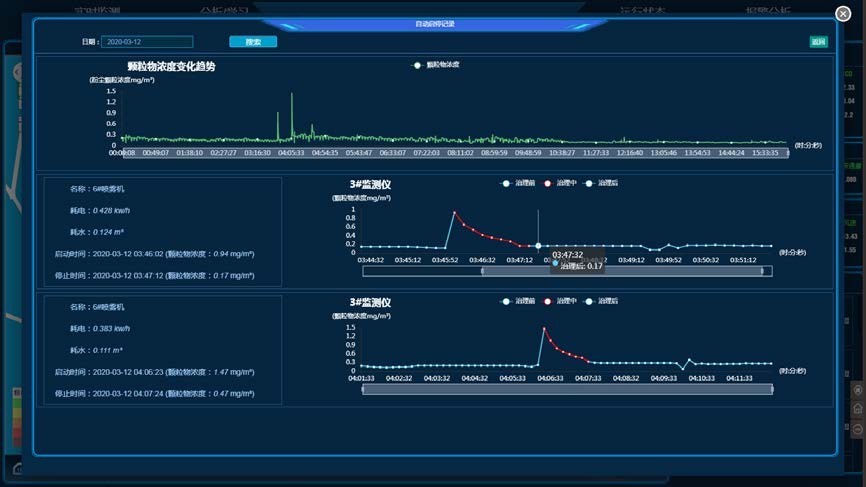Click the top trend chart's time-axis zoom bar
Viewport: 866px width, 487px height.
450,153
